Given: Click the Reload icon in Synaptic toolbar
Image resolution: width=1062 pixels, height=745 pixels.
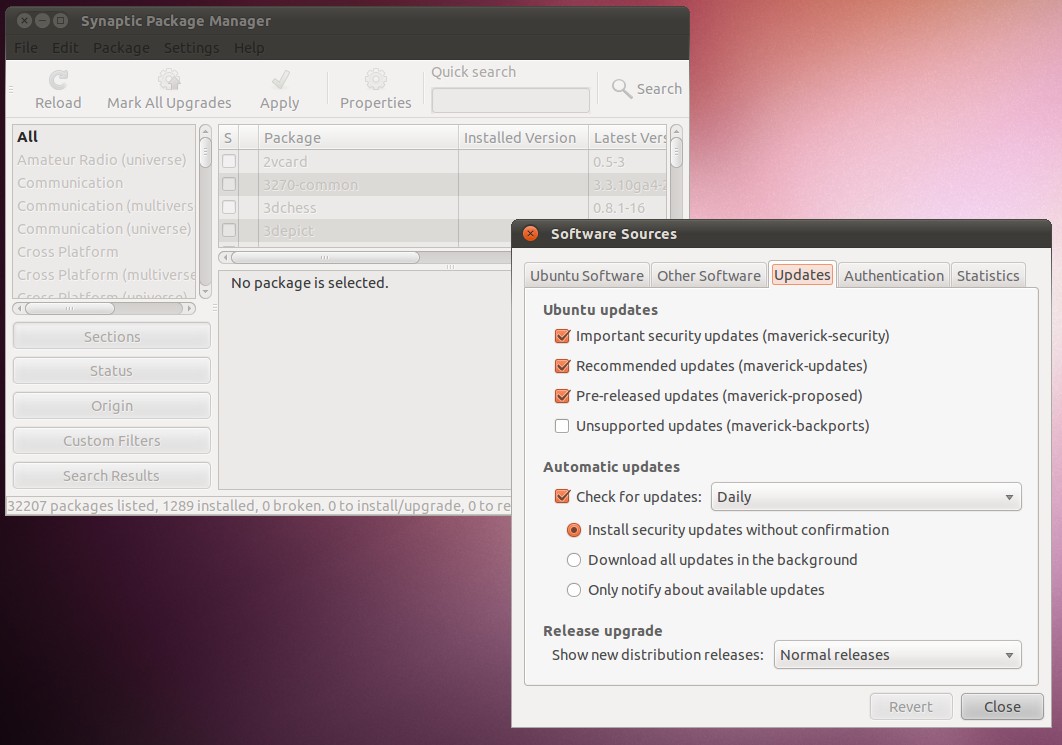Looking at the screenshot, I should tap(58, 80).
